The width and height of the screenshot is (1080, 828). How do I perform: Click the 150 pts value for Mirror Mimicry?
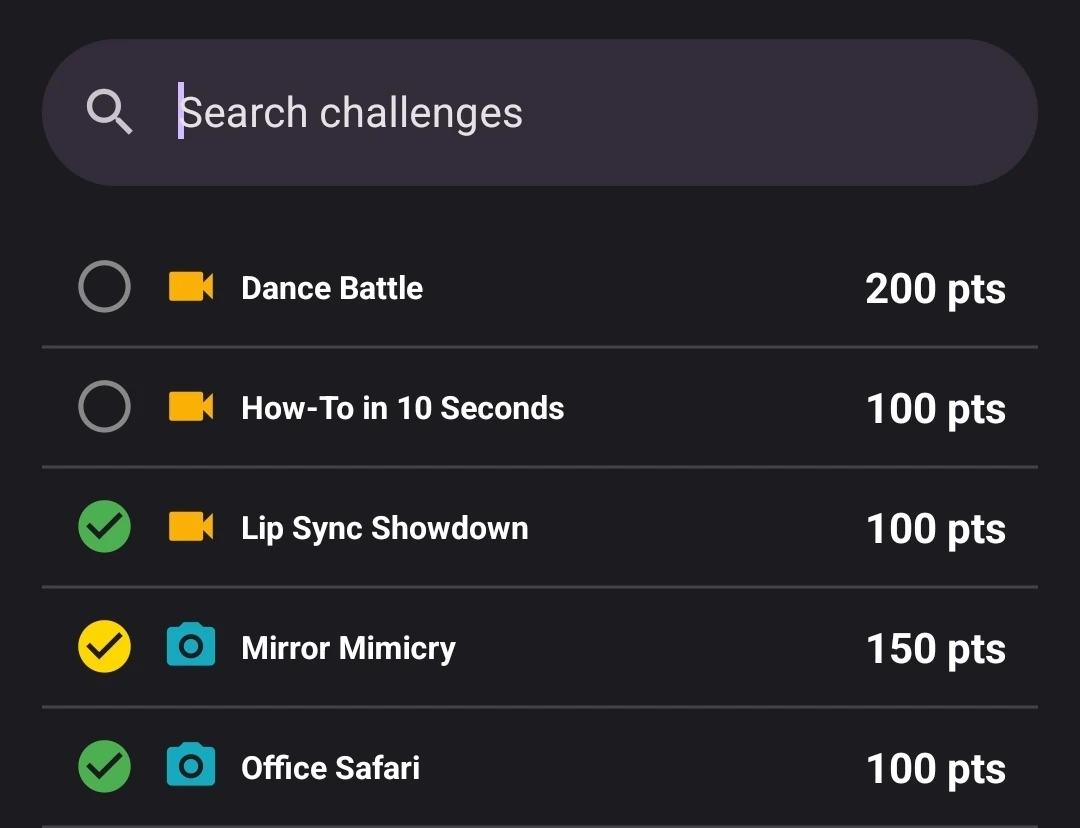935,649
